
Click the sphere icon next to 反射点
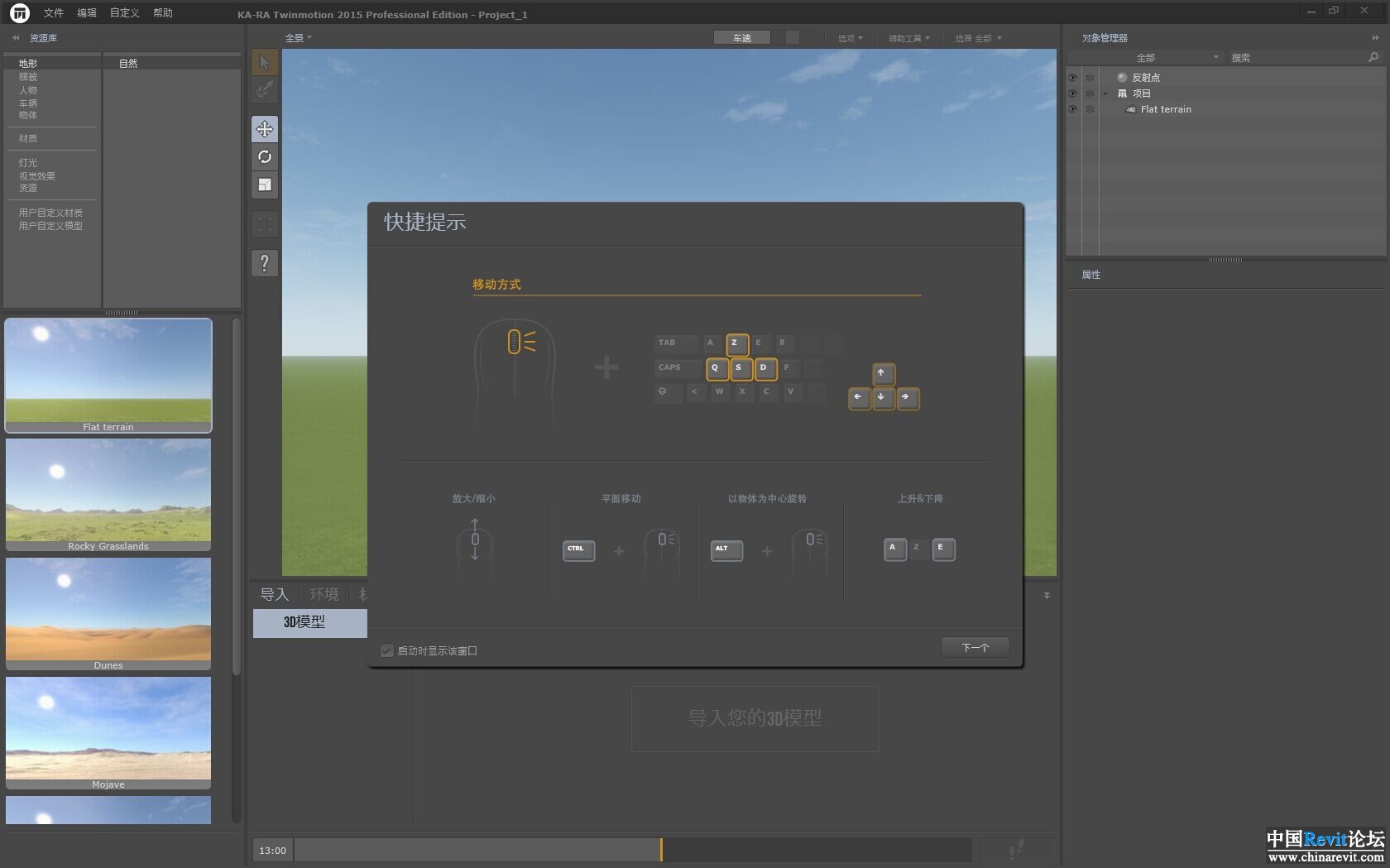1122,77
